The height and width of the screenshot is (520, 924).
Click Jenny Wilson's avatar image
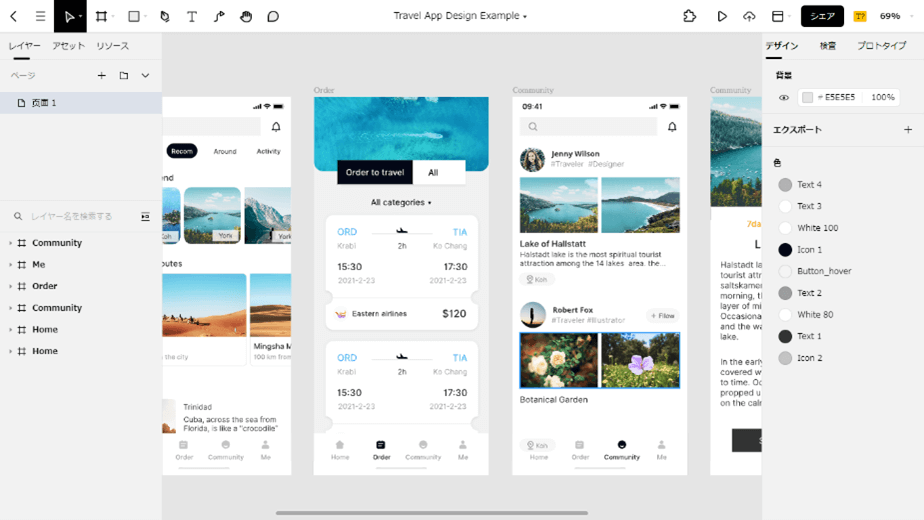(x=532, y=160)
